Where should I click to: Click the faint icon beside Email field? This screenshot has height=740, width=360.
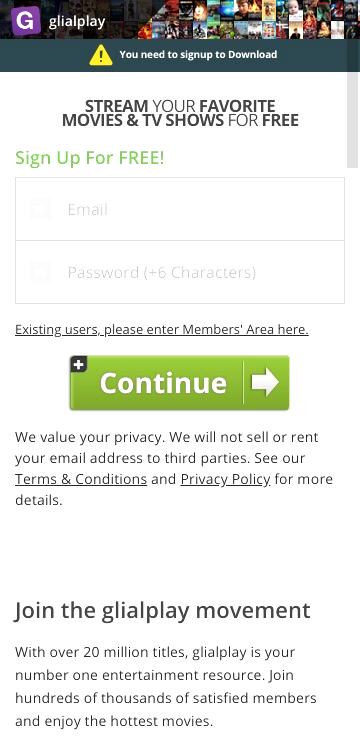40,209
